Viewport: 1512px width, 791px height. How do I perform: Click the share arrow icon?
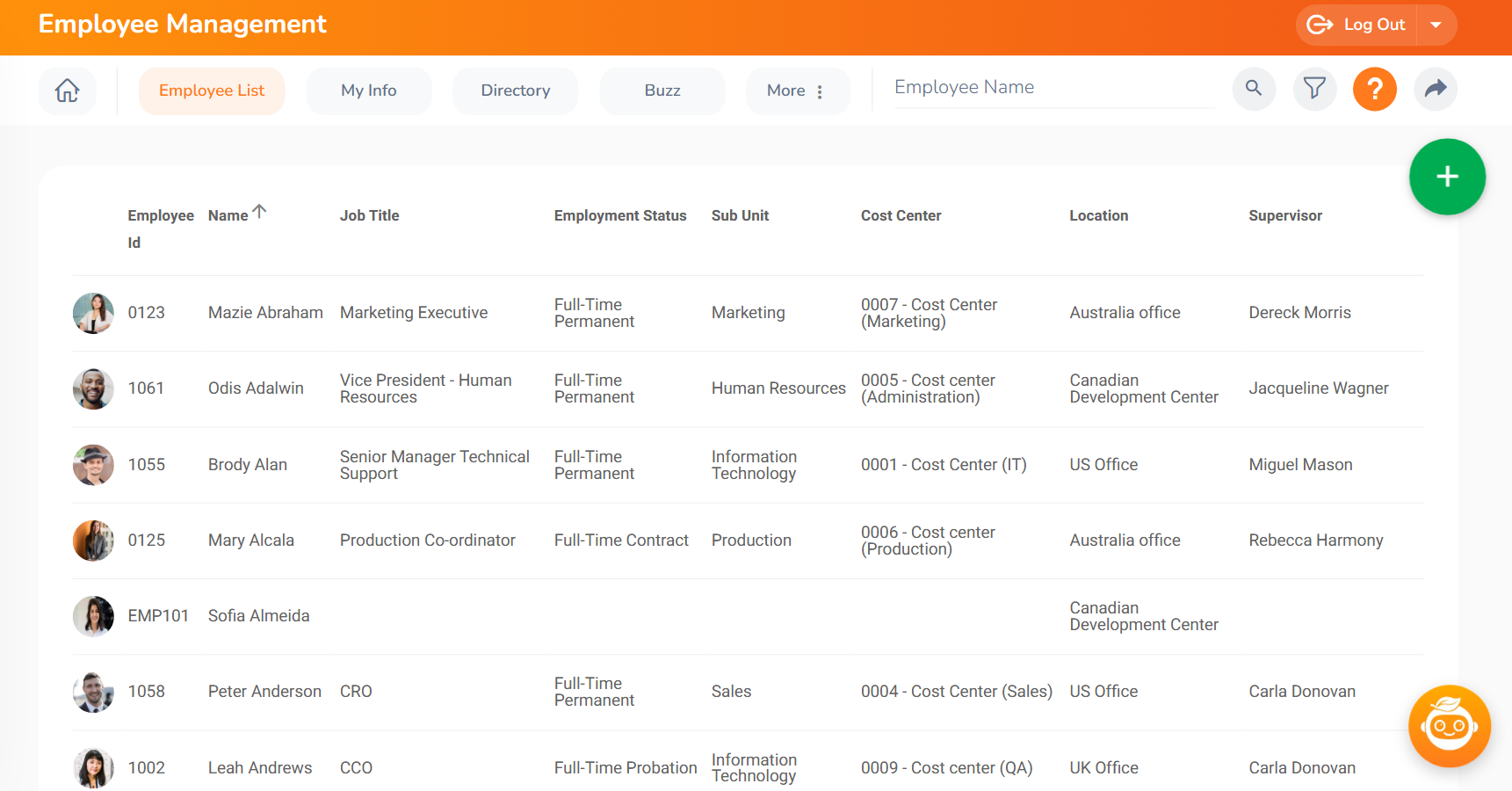pos(1436,88)
